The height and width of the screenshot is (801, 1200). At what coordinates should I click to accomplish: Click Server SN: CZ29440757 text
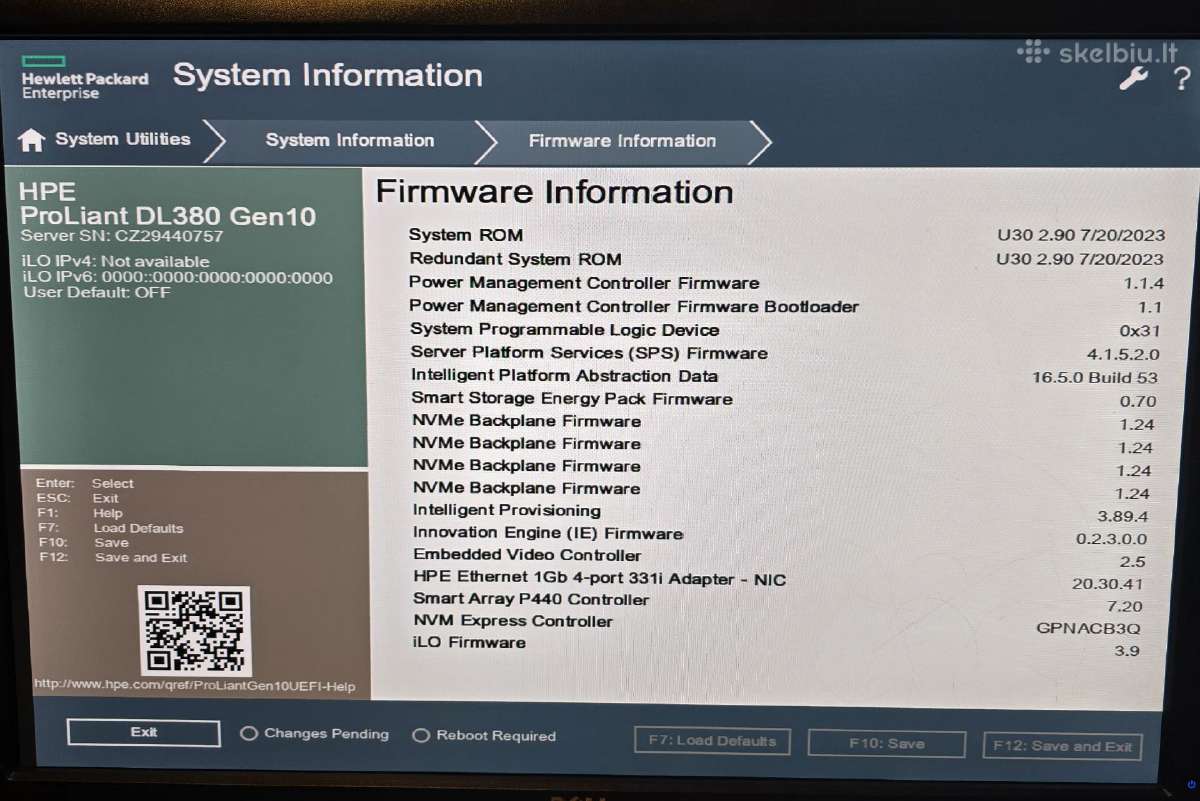click(x=121, y=237)
